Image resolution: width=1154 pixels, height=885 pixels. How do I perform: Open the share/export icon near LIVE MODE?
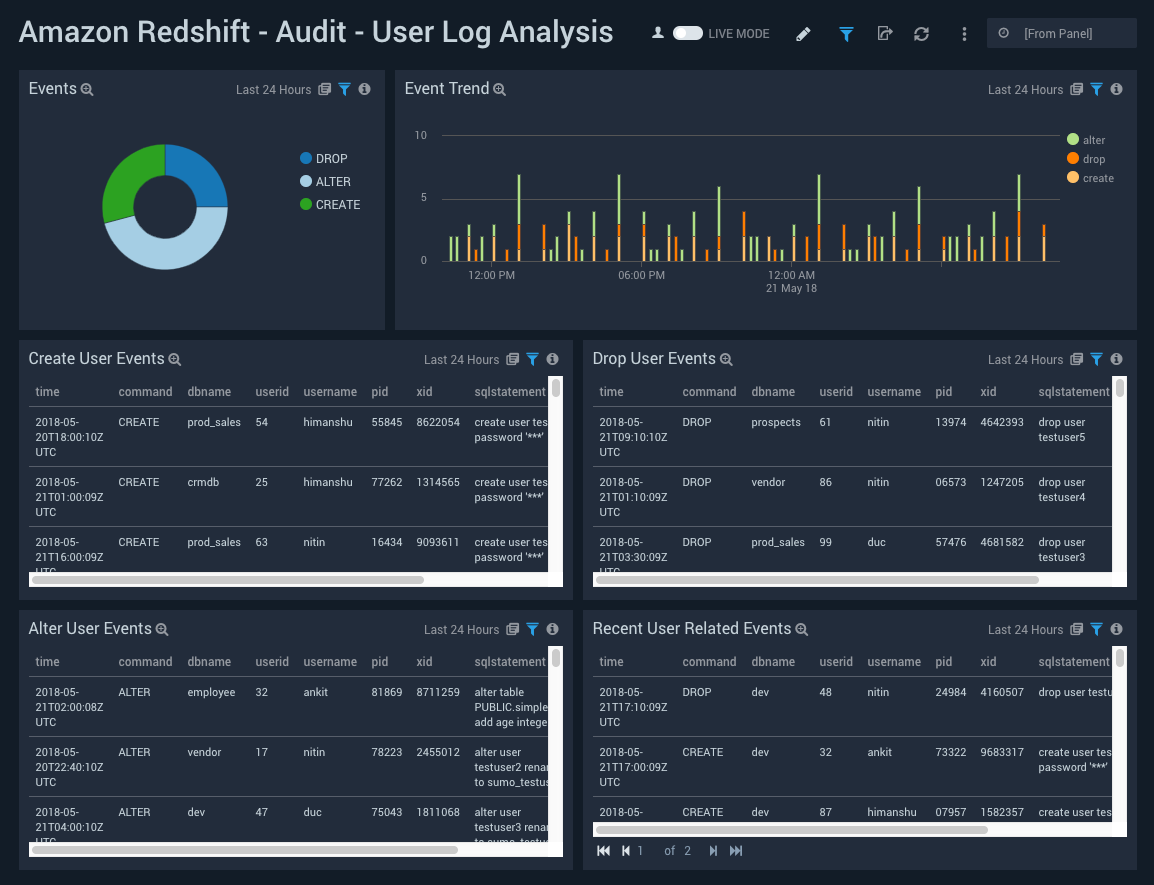tap(884, 33)
